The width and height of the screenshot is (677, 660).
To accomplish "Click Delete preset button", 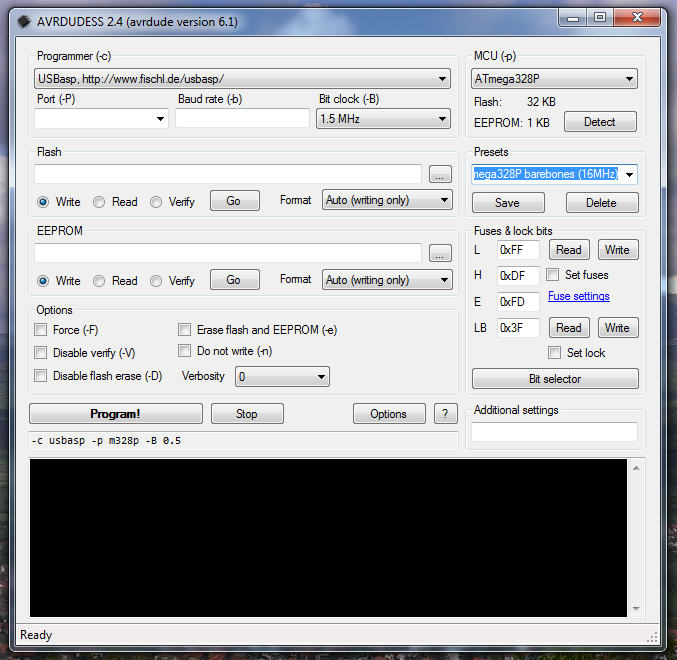I will 602,202.
